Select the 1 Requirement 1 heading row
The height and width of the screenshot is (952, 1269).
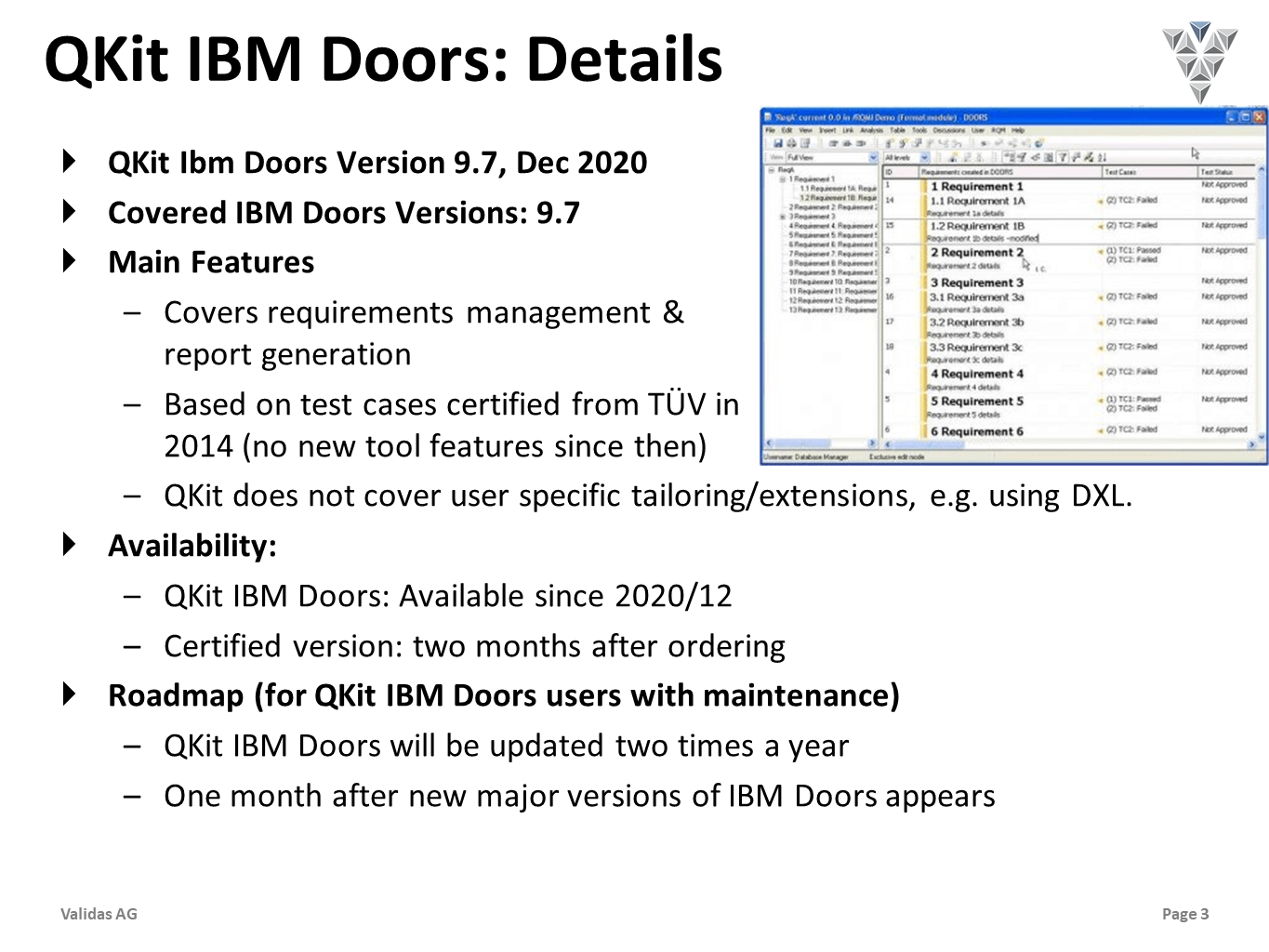click(977, 186)
